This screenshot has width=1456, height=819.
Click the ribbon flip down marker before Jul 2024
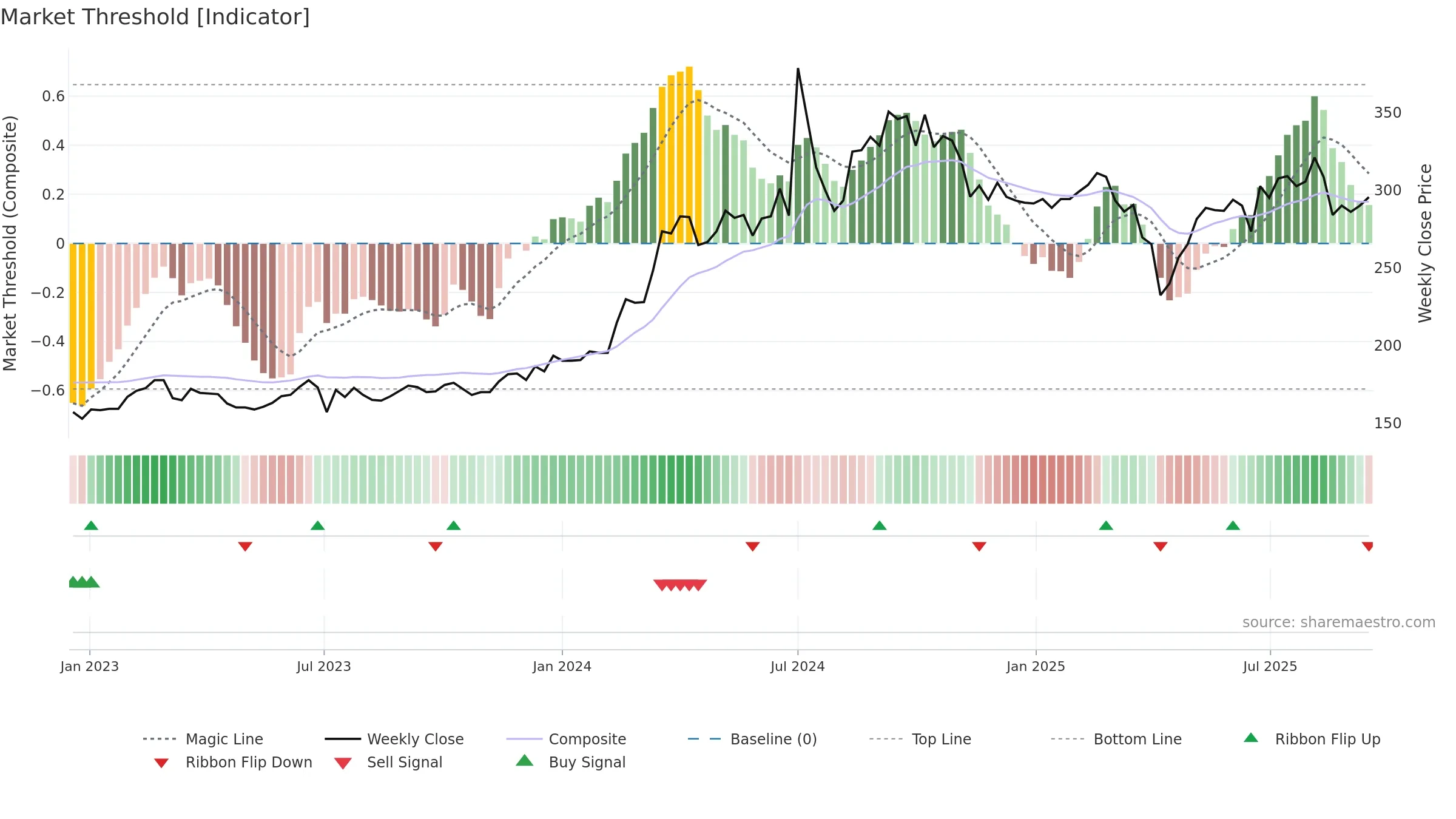point(753,547)
